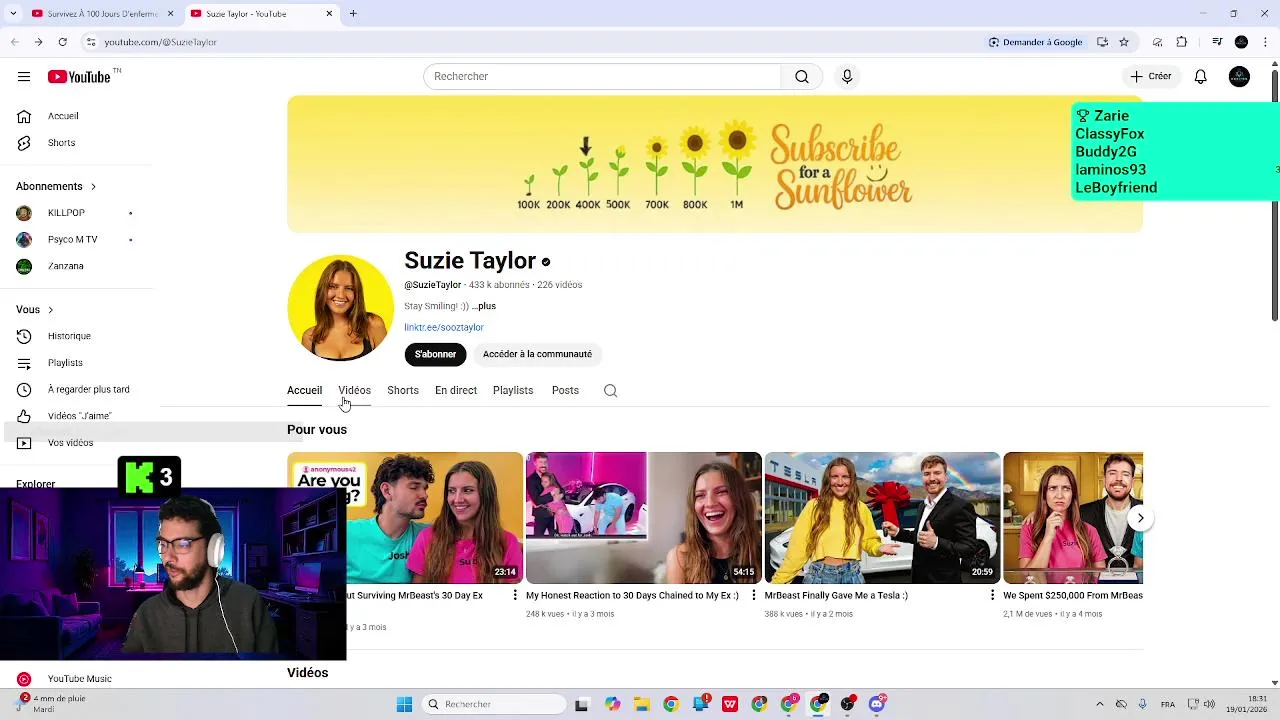Click Demander à Google in address bar

1035,42
